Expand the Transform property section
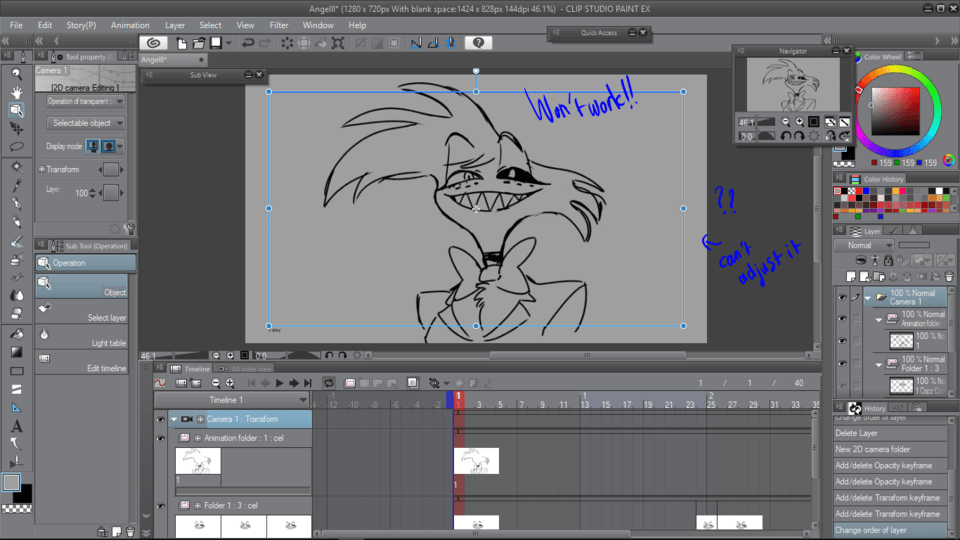 42,169
